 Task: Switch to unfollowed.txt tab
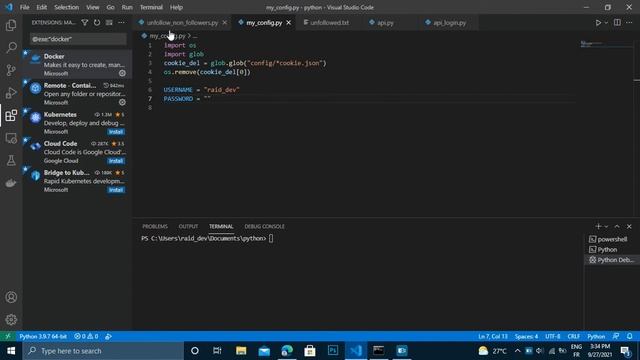tap(329, 22)
